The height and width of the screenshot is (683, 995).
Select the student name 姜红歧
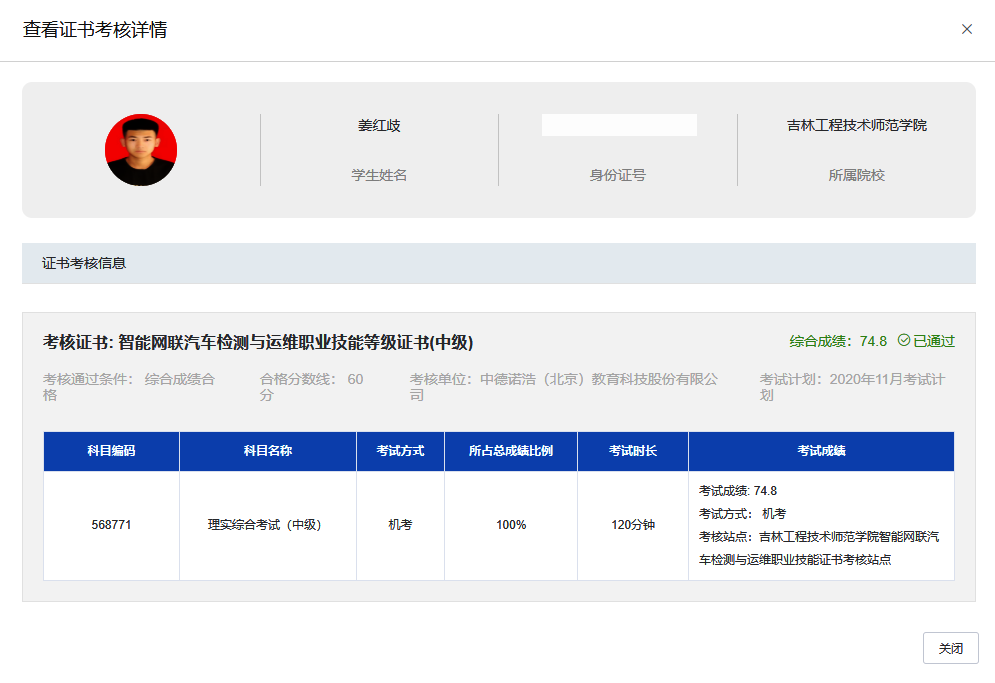coord(379,126)
